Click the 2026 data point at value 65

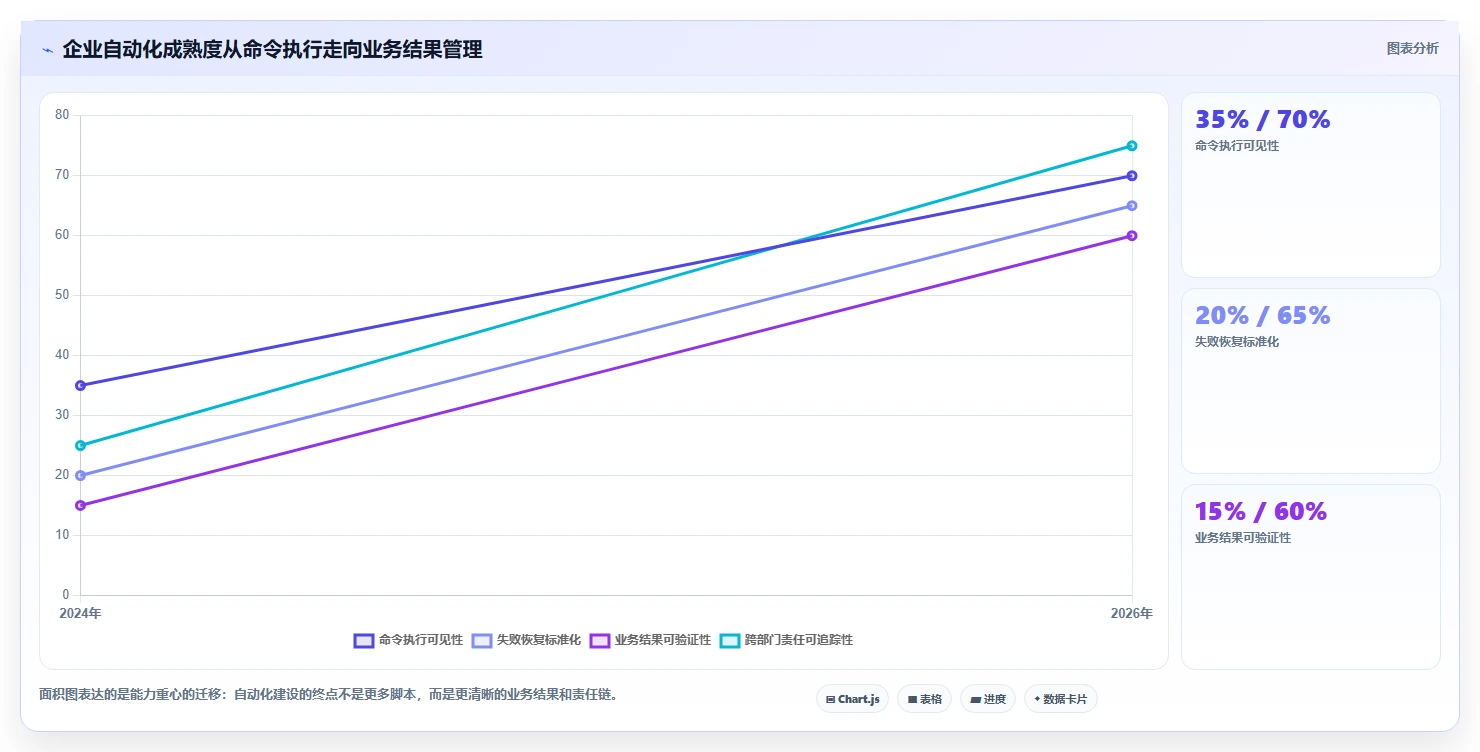(1132, 206)
